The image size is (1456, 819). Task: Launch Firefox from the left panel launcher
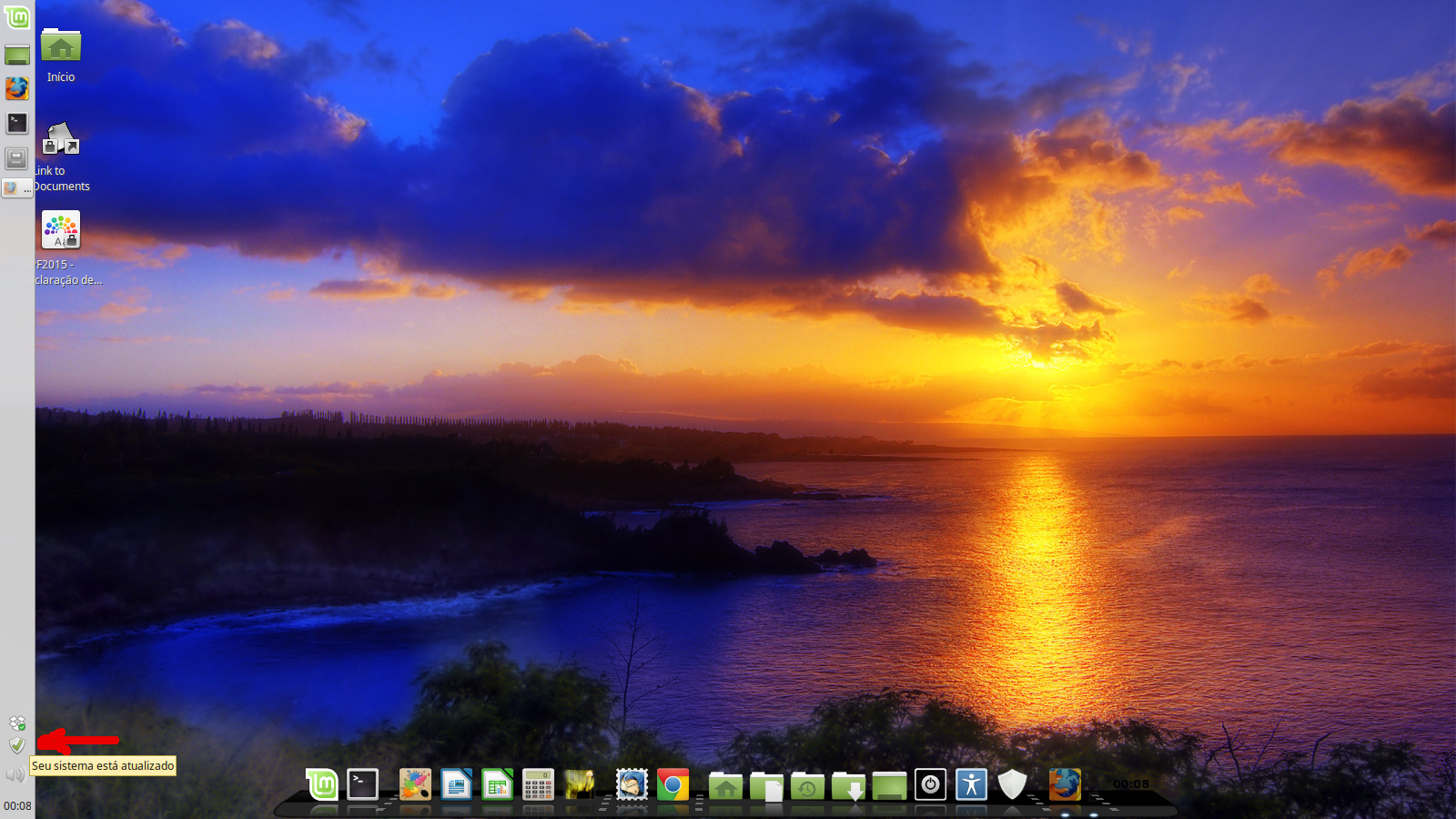pyautogui.click(x=17, y=88)
